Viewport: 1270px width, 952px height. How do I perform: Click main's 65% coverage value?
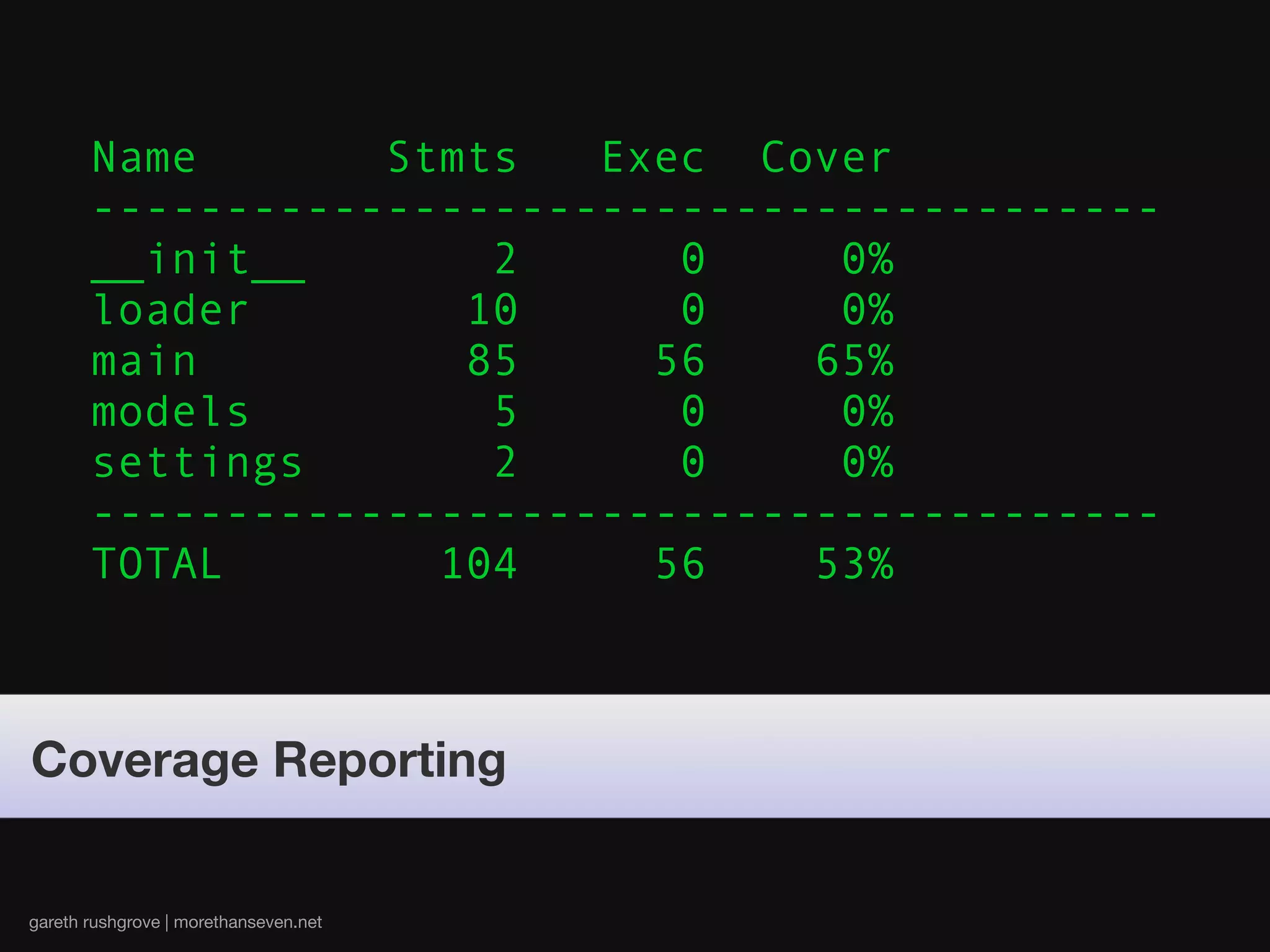(x=855, y=361)
